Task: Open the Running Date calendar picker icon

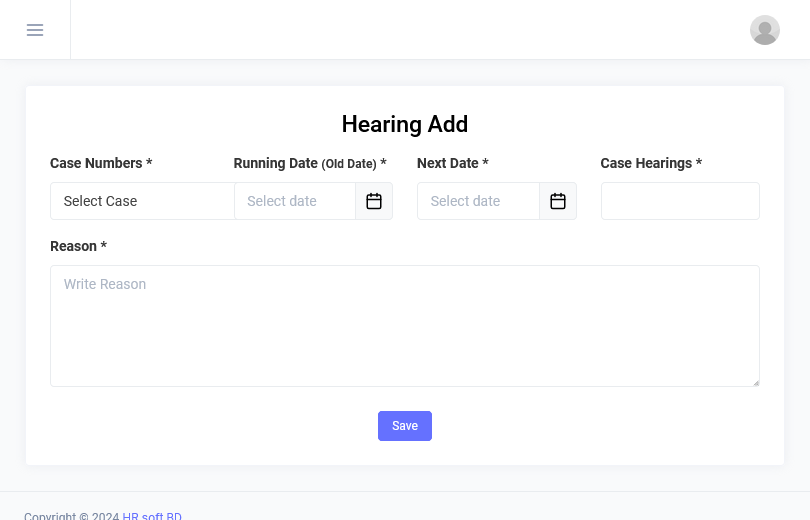Action: [x=374, y=201]
